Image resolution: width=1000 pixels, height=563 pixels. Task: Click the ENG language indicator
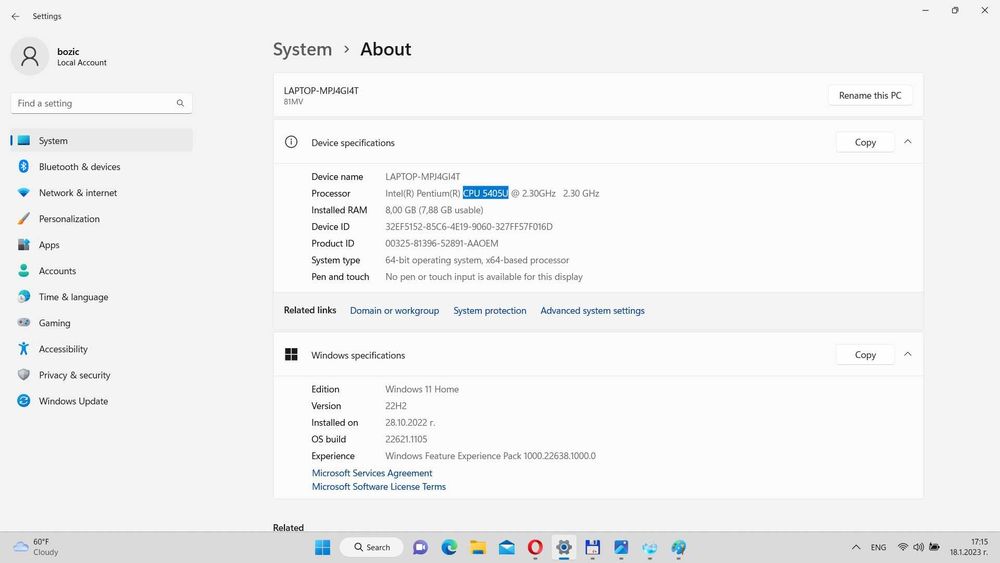(878, 547)
